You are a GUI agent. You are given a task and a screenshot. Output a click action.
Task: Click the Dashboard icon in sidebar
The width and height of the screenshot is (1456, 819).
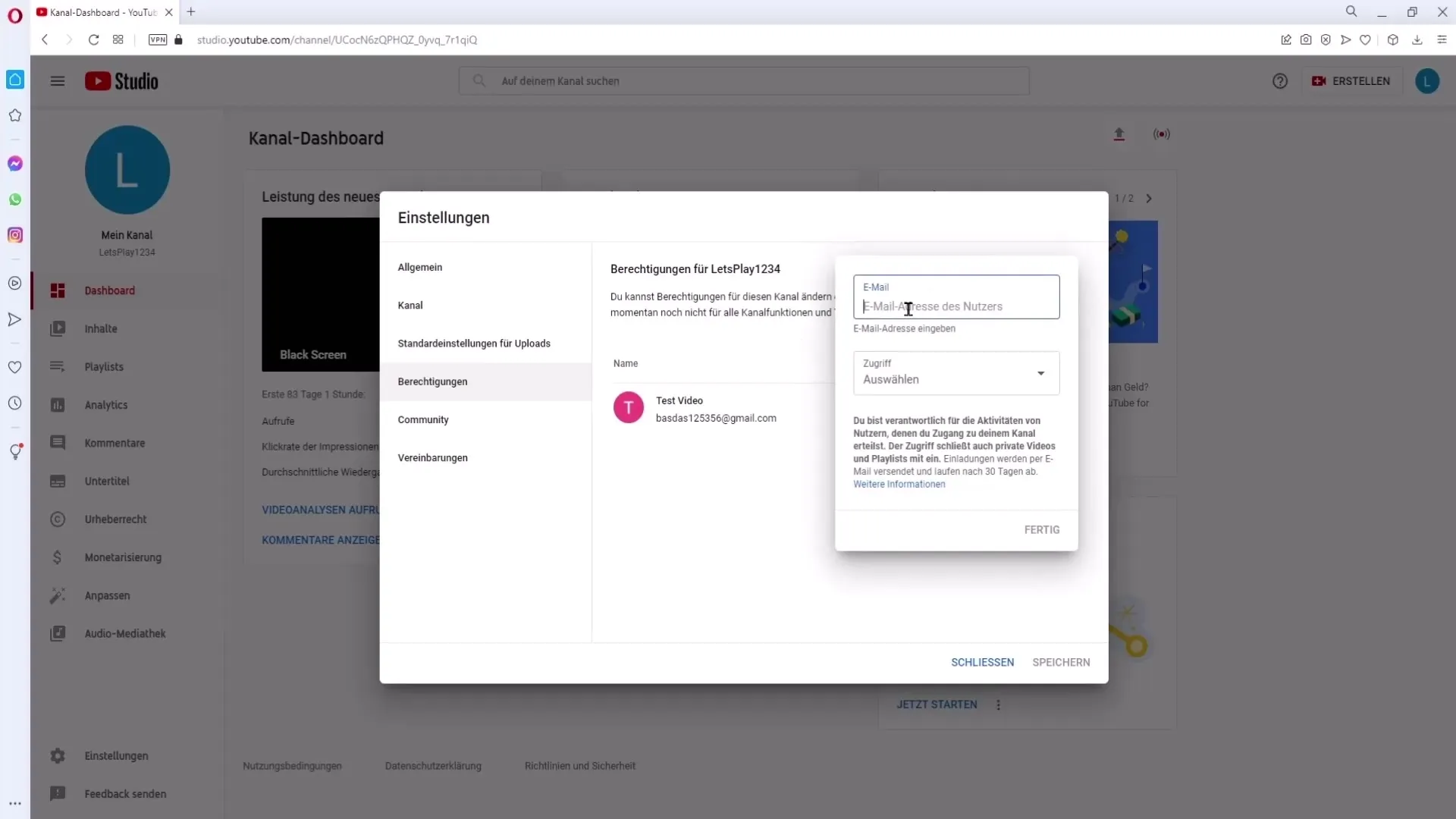57,290
